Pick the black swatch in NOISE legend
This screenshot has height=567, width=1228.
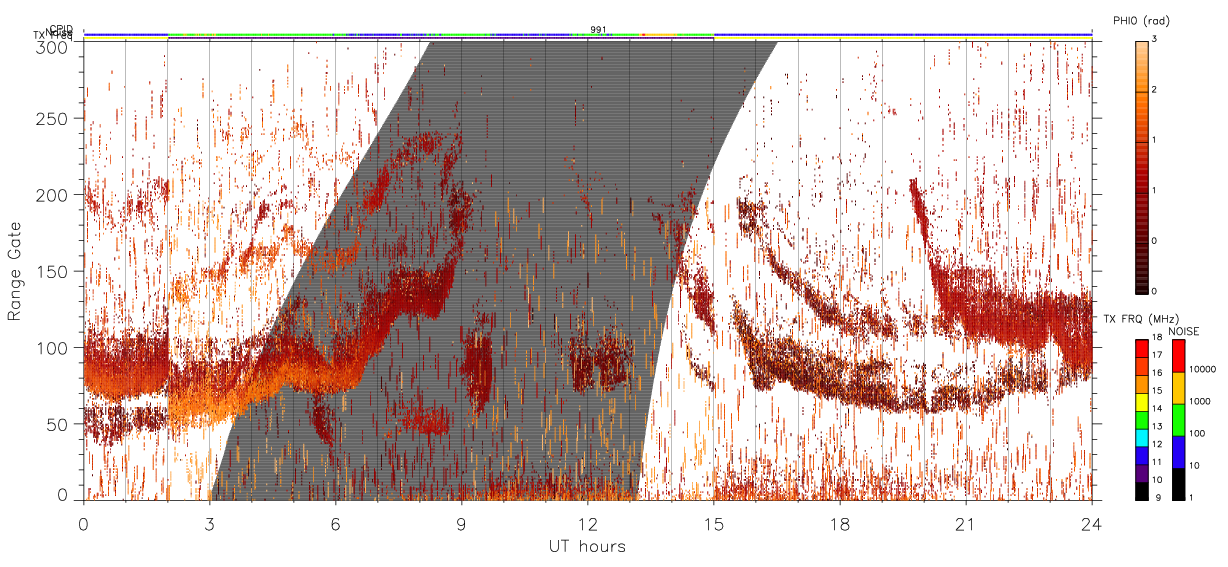1178,484
